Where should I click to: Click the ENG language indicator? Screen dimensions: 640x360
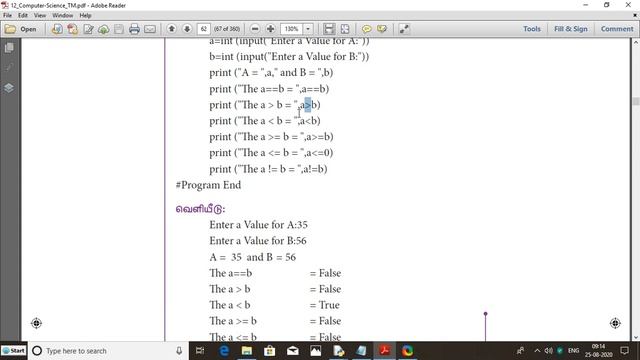pos(573,351)
